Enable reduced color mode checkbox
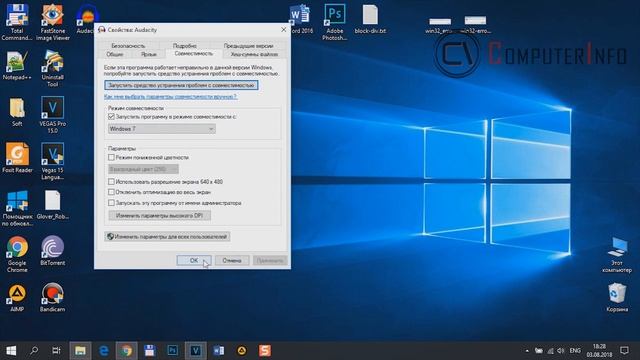This screenshot has width=640, height=360. (111, 157)
